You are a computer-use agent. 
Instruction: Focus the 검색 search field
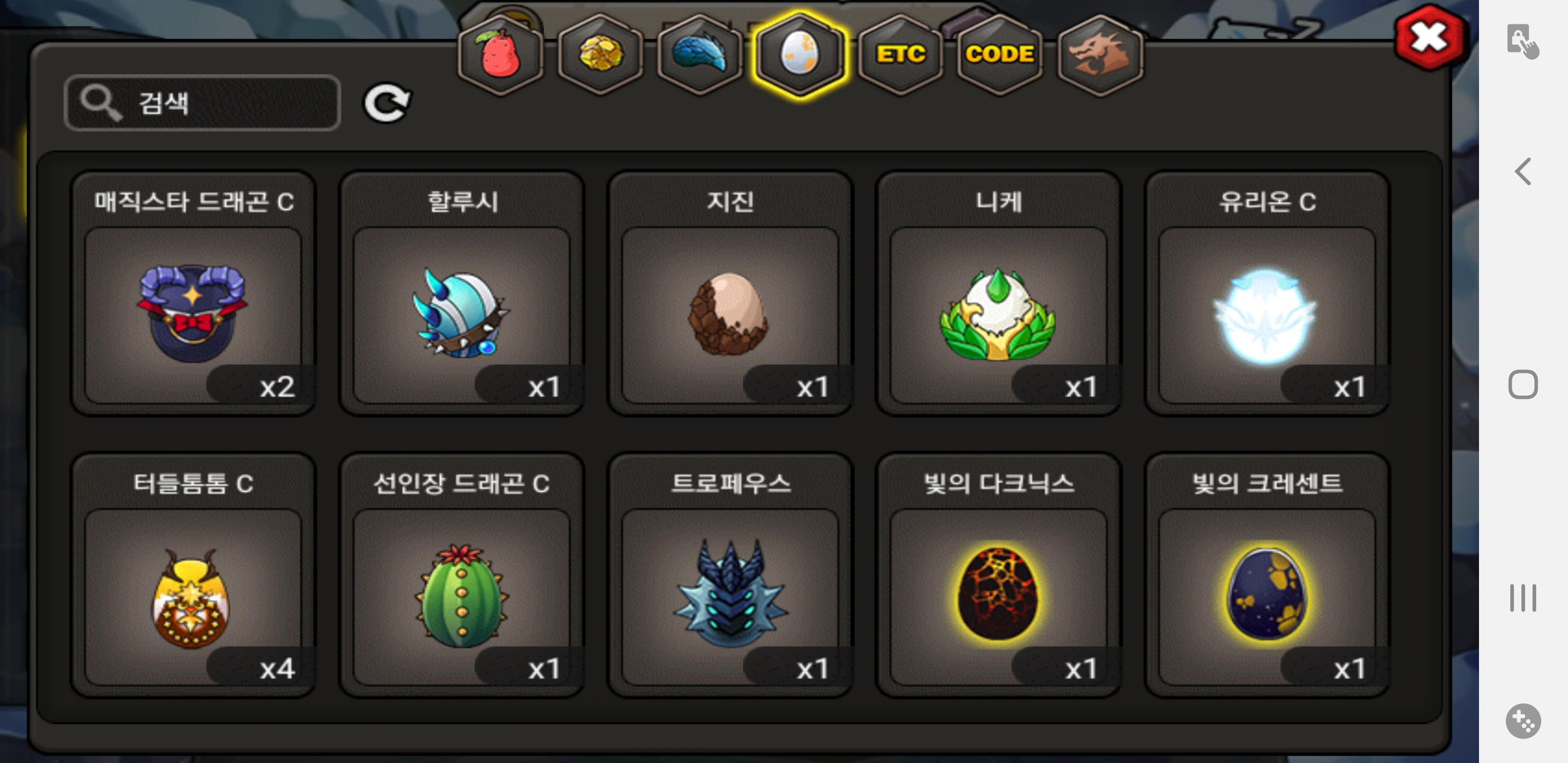[x=202, y=102]
